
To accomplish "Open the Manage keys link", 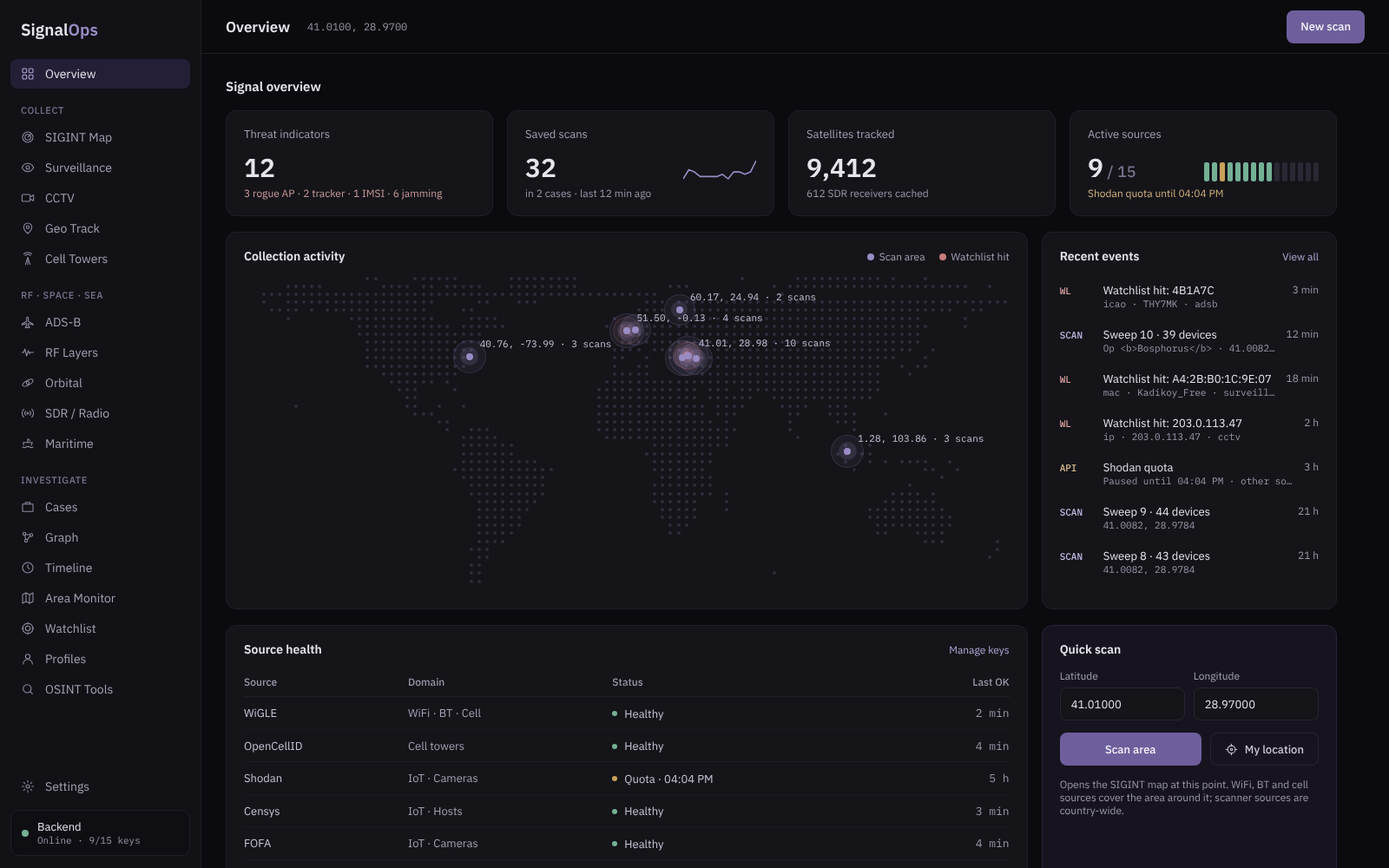I will pyautogui.click(x=979, y=650).
